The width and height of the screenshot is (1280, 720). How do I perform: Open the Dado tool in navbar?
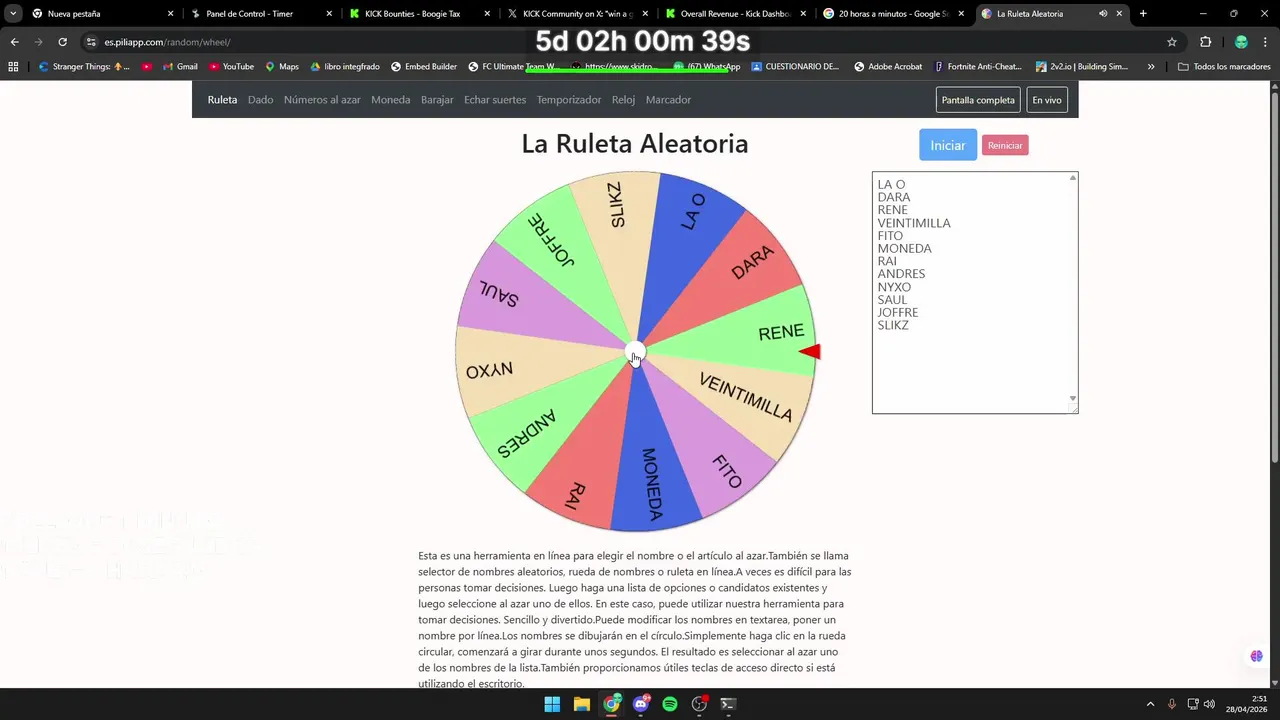[260, 100]
